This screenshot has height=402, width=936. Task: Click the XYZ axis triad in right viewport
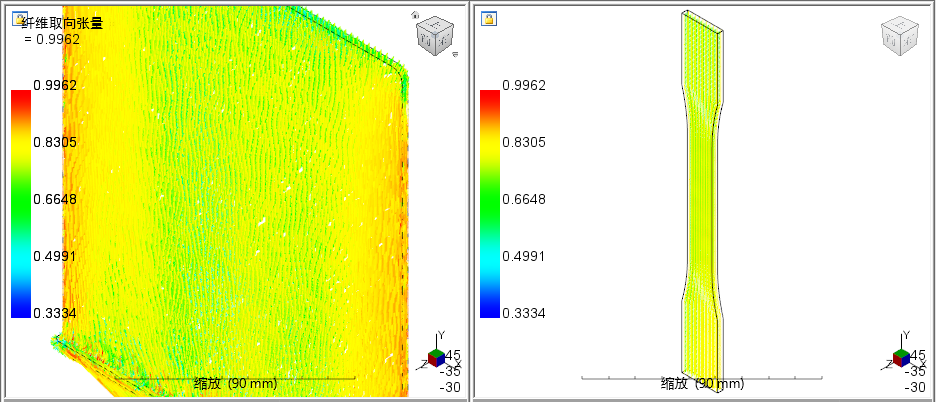point(901,352)
